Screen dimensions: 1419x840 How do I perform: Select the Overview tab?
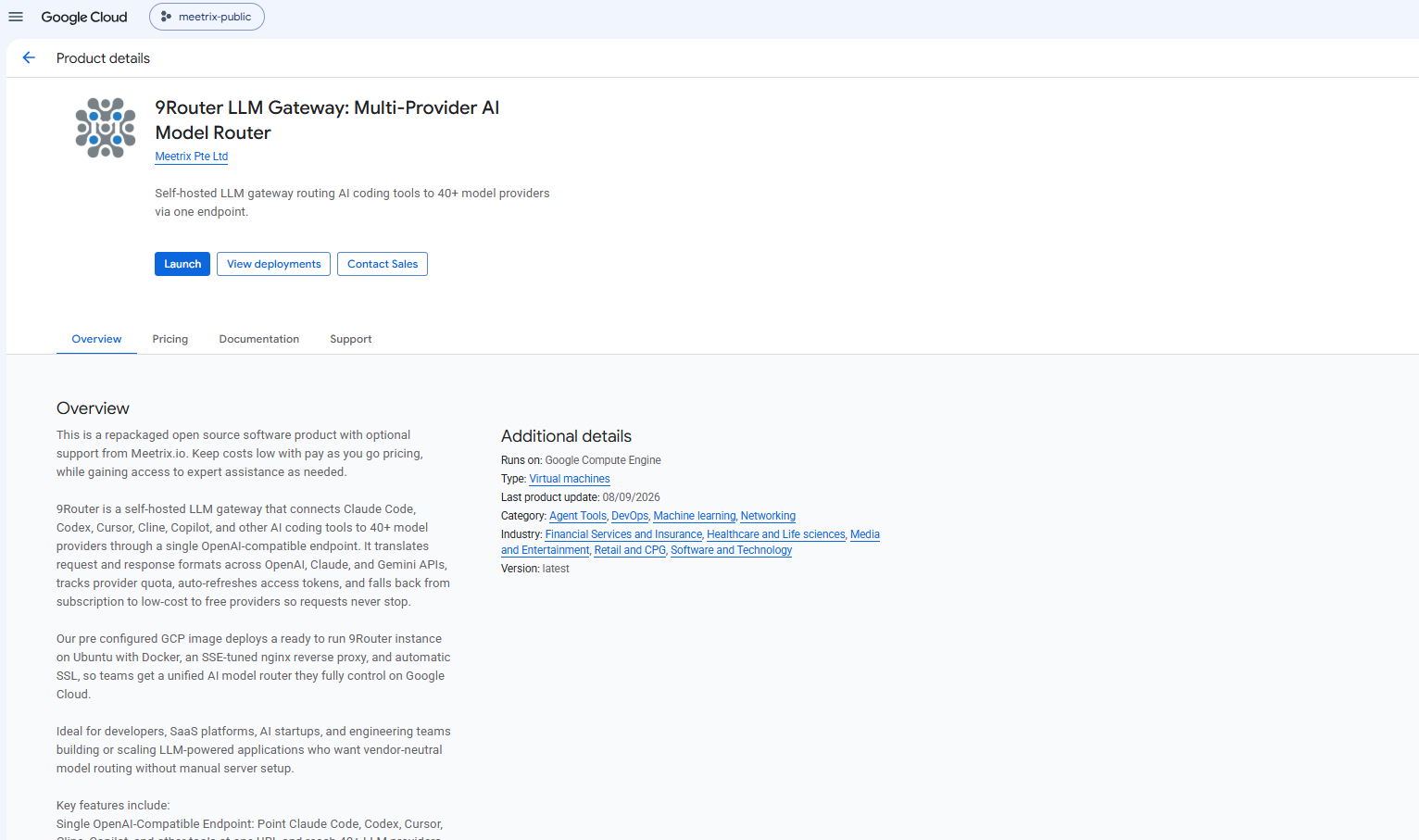tap(96, 339)
